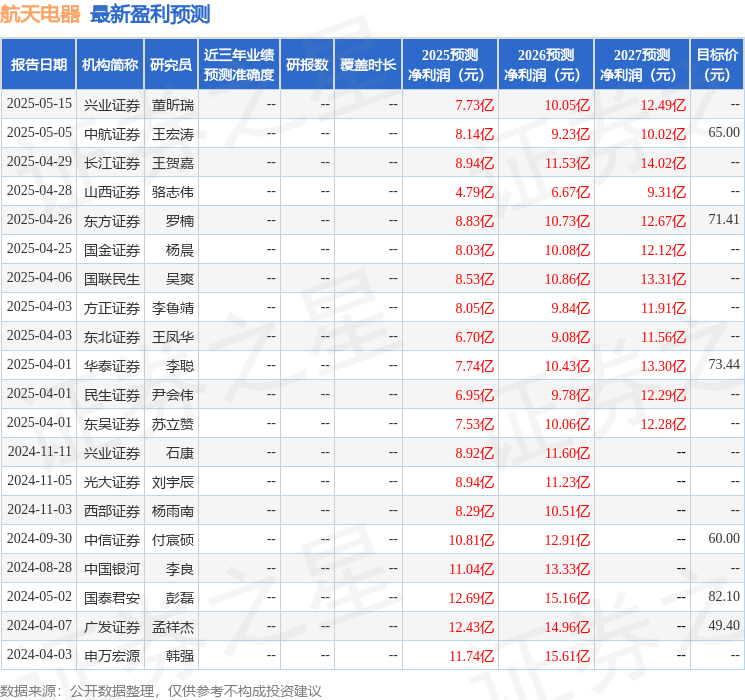Click the 最新盈利预测 heading
The width and height of the screenshot is (745, 700).
(x=150, y=14)
